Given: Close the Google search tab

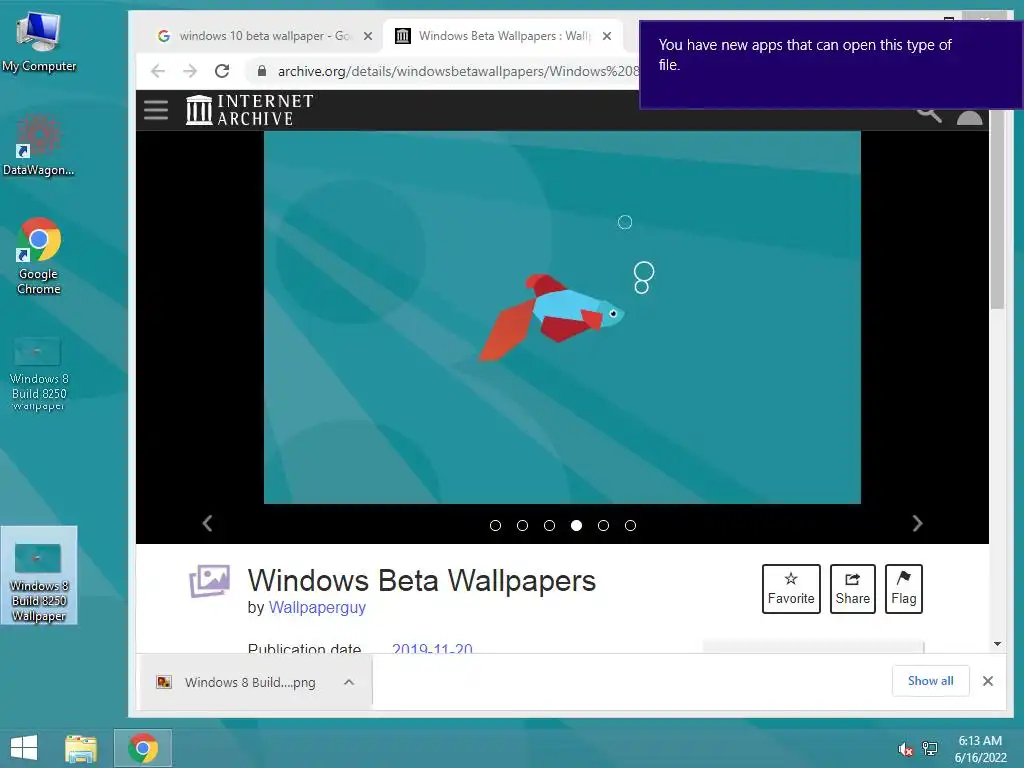Looking at the screenshot, I should pos(368,36).
